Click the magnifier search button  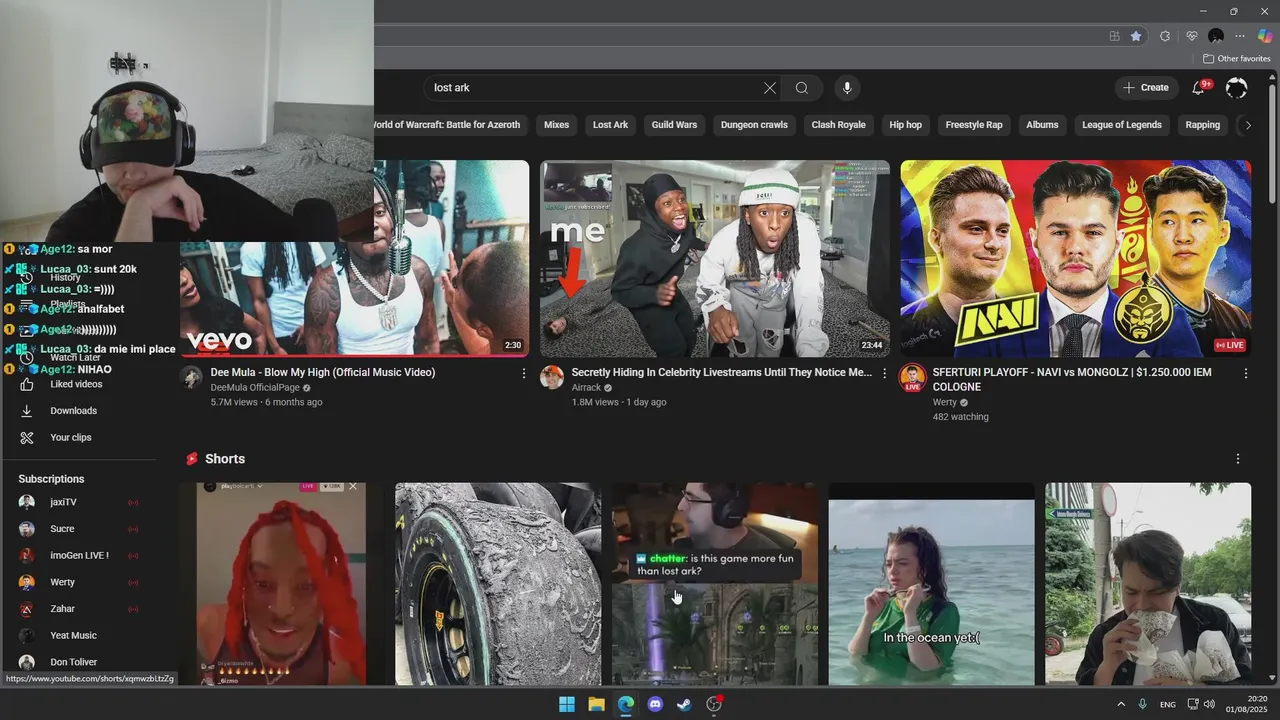(x=802, y=88)
